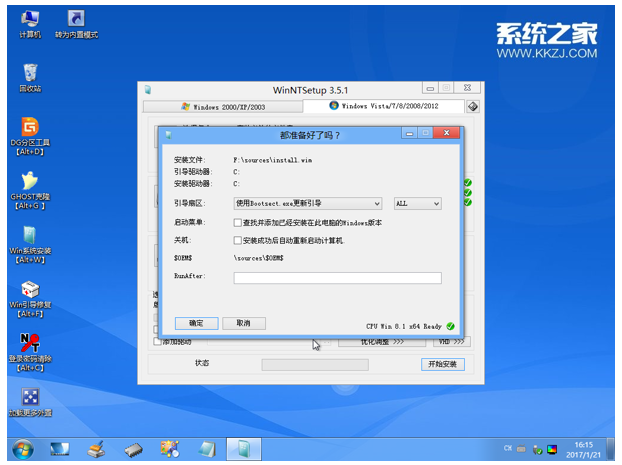Click the green Ready checkmark in the dialog
Viewport: 622px width, 465px height.
click(x=450, y=326)
